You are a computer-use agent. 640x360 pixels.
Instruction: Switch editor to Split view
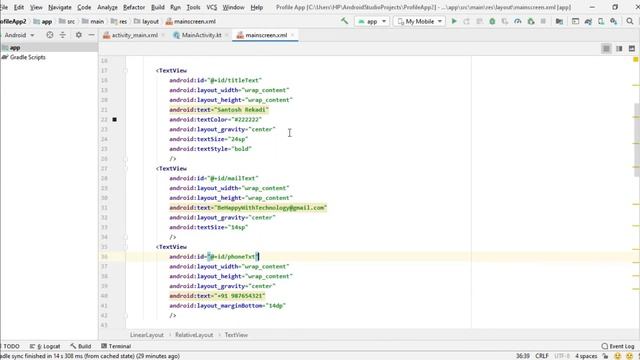(x=619, y=49)
